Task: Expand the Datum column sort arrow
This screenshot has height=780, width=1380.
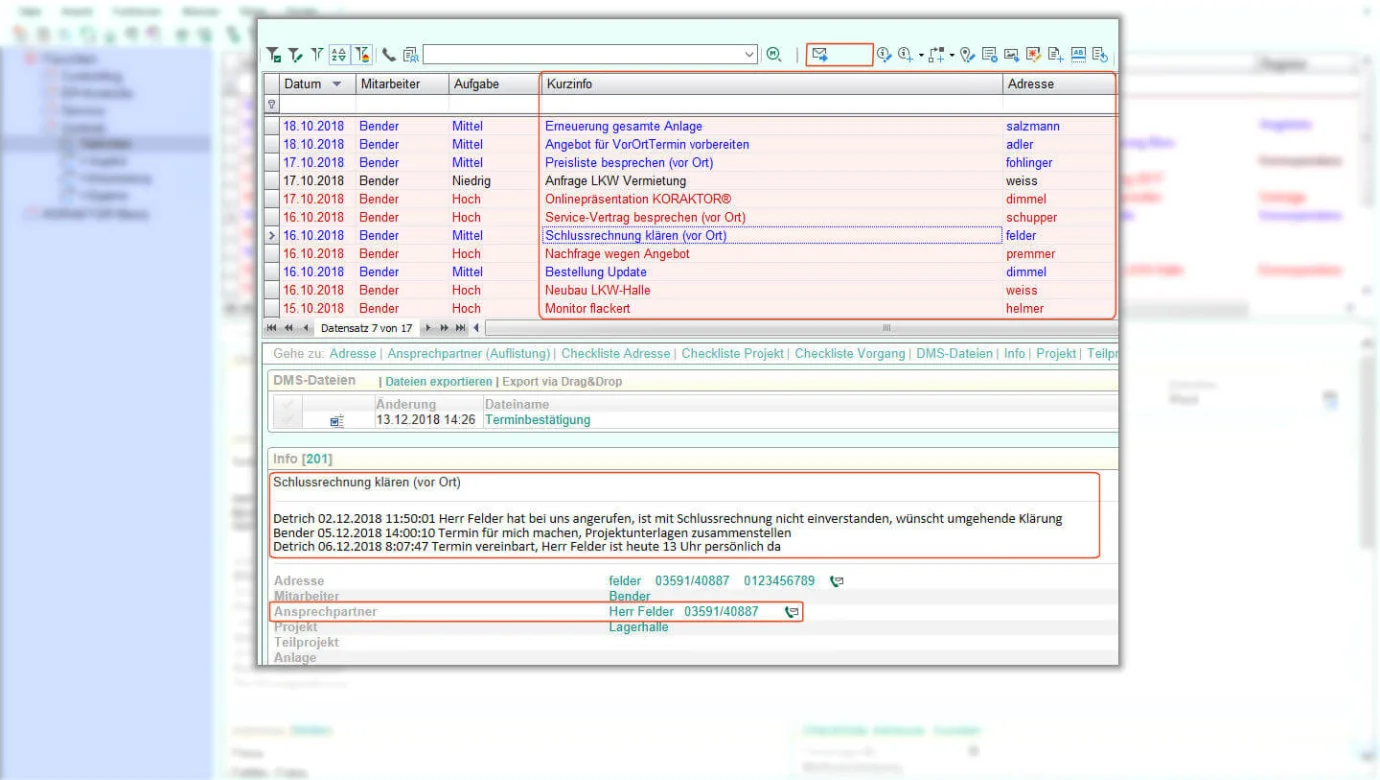Action: (337, 84)
